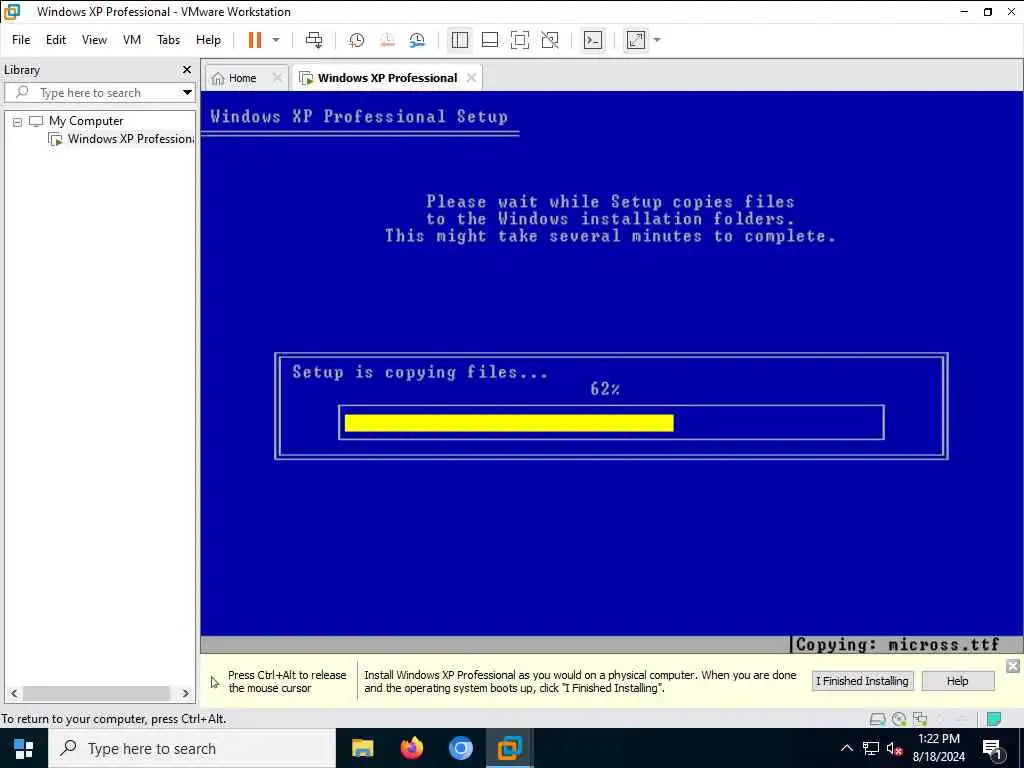Toggle the library sidebar view button
1024x768 pixels.
coord(460,40)
